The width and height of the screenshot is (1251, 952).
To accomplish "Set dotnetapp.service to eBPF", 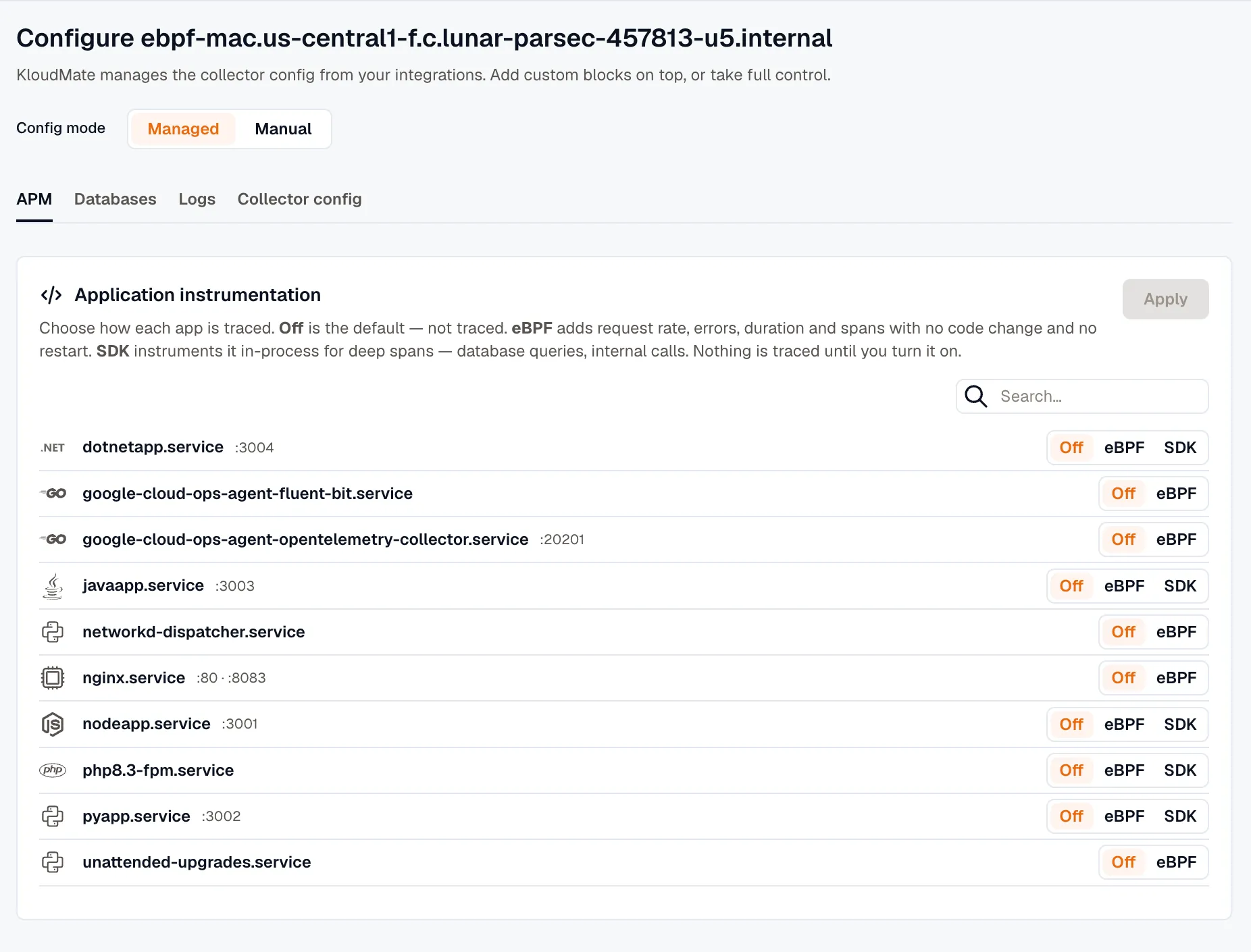I will [1124, 448].
